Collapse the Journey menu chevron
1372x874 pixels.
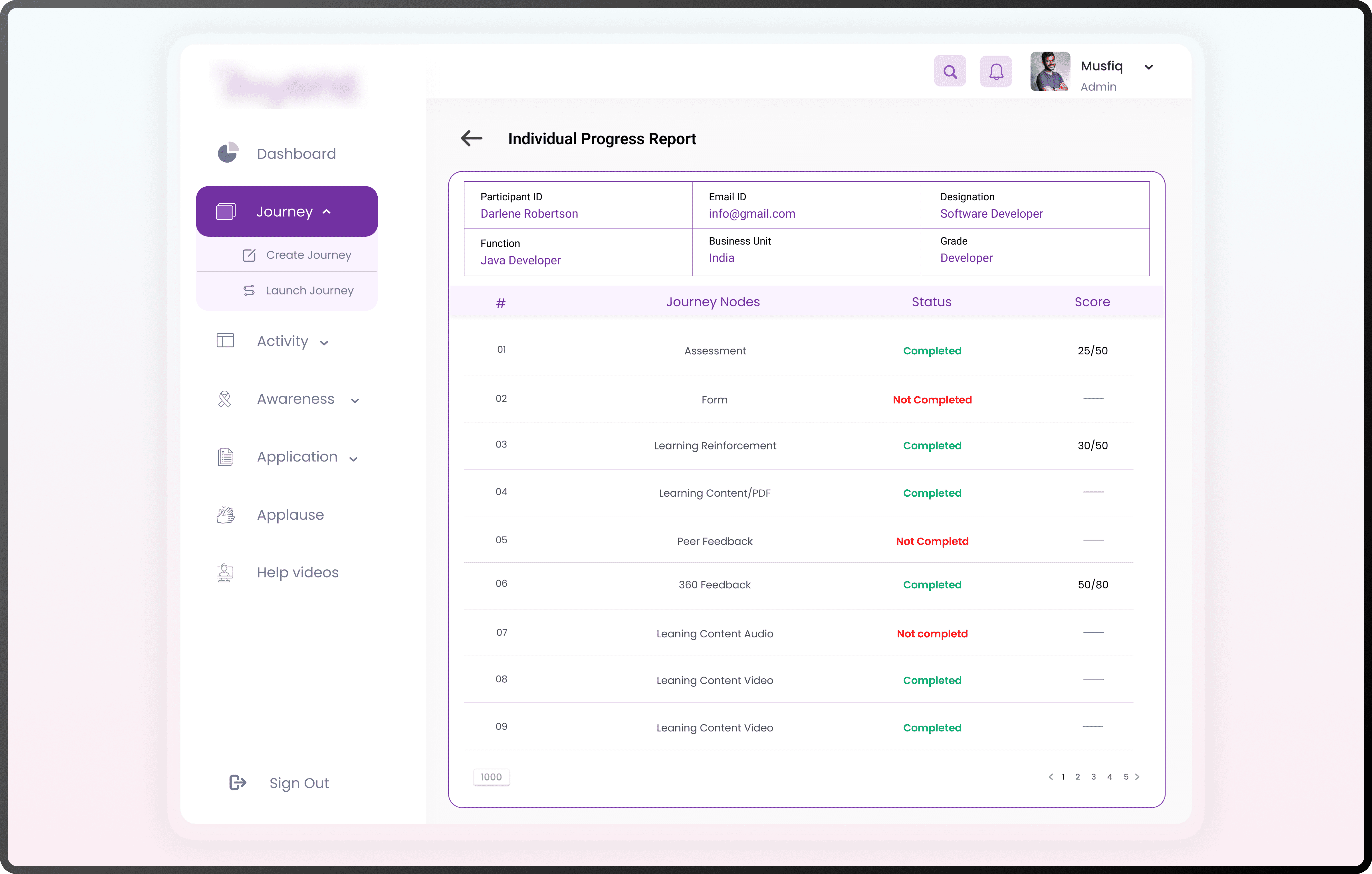point(327,212)
